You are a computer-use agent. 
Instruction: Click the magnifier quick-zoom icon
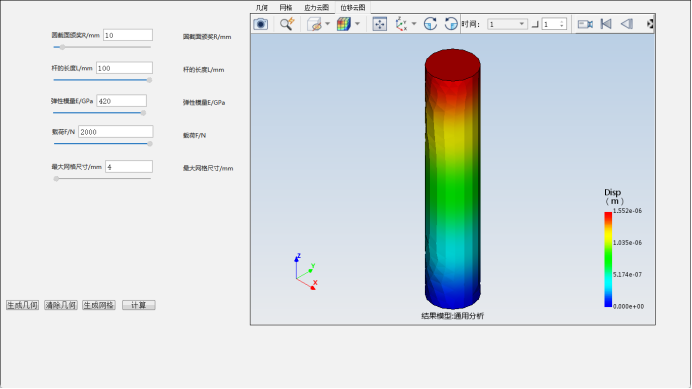tap(287, 24)
